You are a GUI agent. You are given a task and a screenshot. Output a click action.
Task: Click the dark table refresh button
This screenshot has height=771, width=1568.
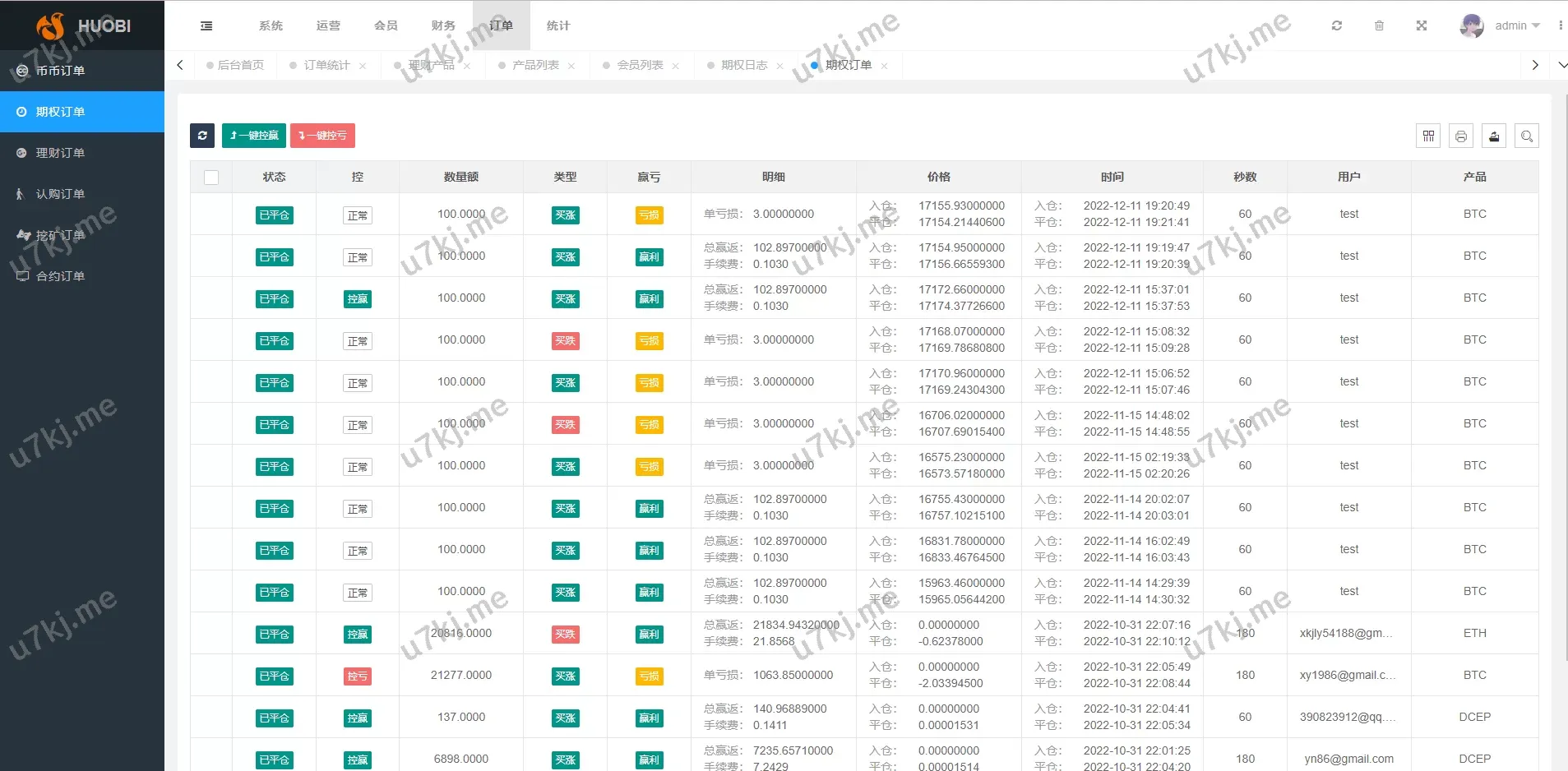(x=202, y=136)
